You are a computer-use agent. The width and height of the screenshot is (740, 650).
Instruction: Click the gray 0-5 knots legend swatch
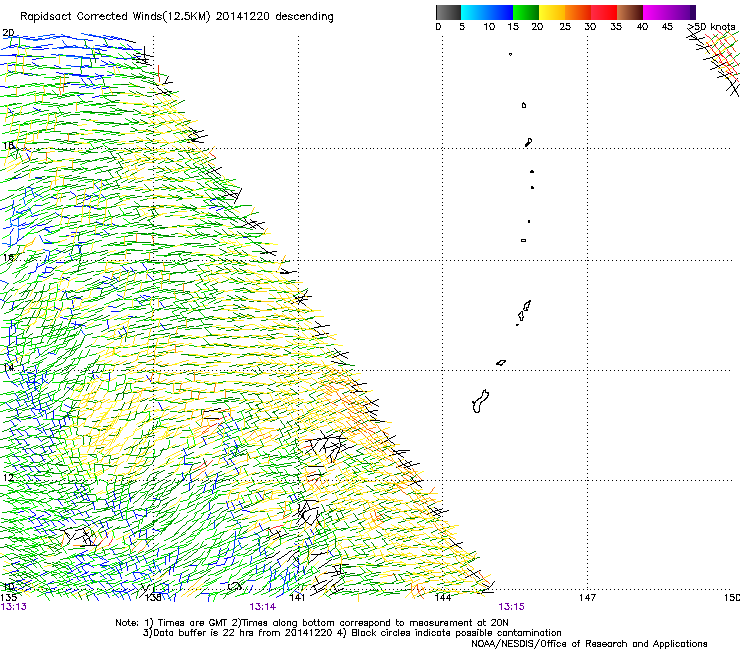click(x=448, y=12)
